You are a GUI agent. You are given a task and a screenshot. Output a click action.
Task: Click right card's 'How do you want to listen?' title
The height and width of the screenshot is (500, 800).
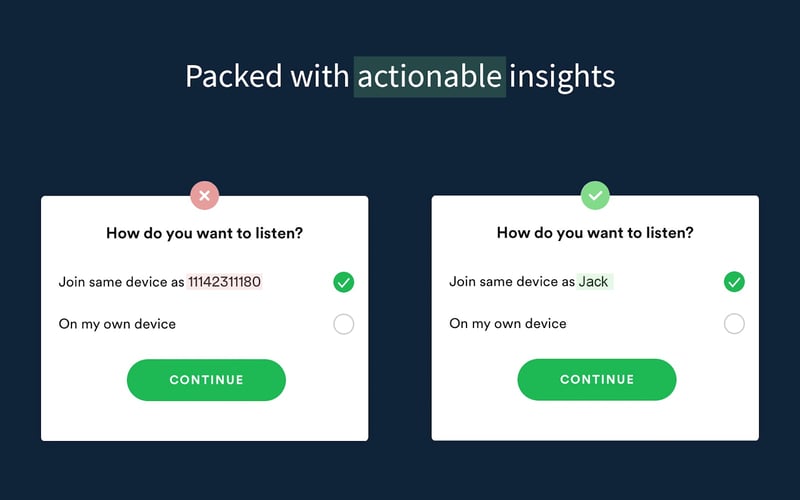click(595, 233)
